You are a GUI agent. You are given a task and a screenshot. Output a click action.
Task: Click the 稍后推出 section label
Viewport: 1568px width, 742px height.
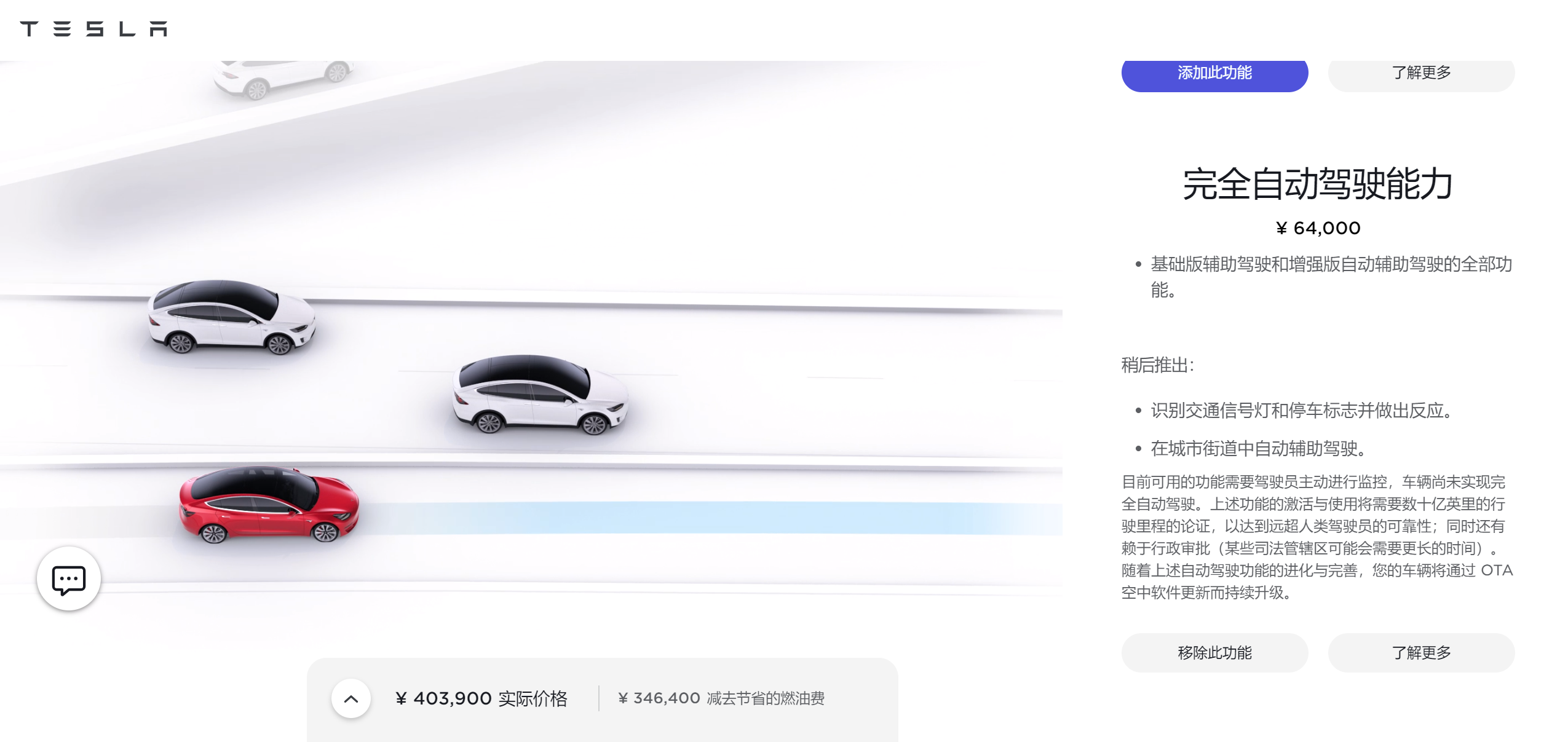coord(1157,365)
